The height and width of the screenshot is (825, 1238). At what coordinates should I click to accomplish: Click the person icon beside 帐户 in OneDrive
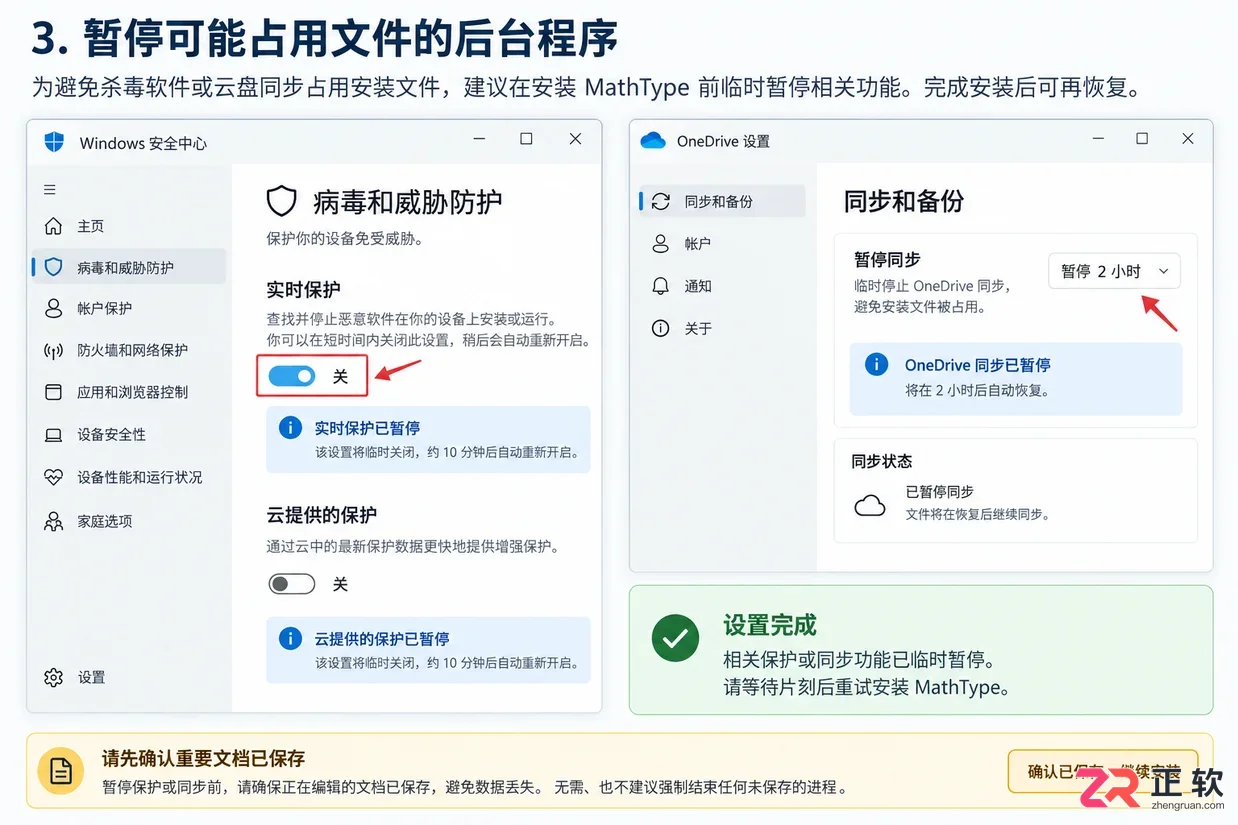click(660, 243)
